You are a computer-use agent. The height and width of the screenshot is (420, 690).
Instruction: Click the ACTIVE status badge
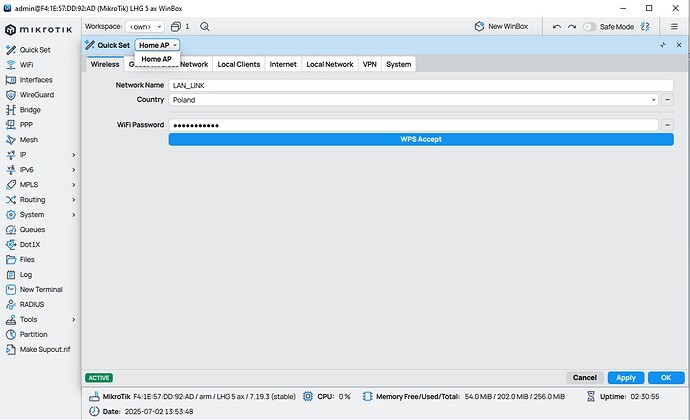click(99, 378)
